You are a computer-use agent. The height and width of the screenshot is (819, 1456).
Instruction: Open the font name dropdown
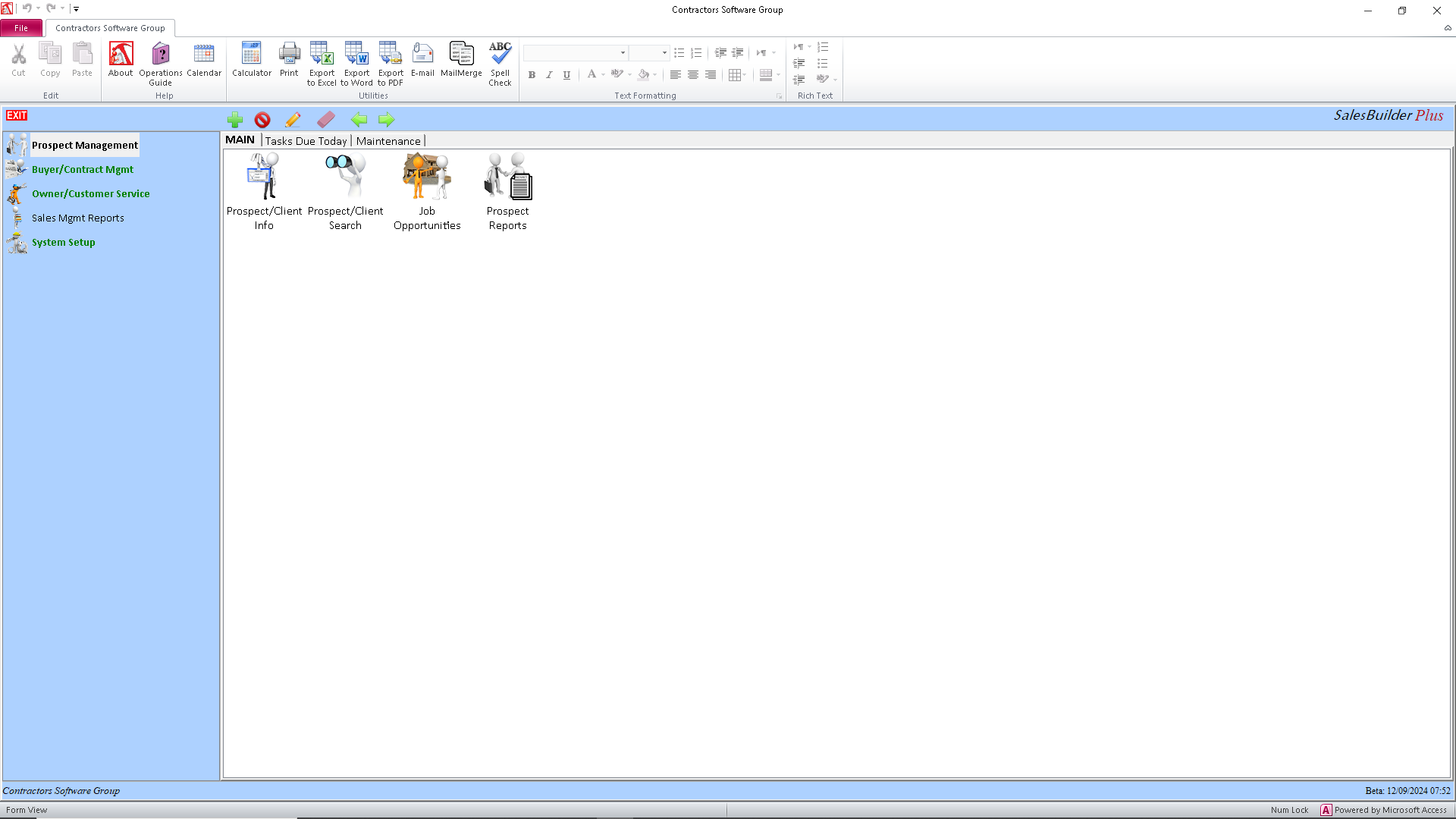pos(622,53)
